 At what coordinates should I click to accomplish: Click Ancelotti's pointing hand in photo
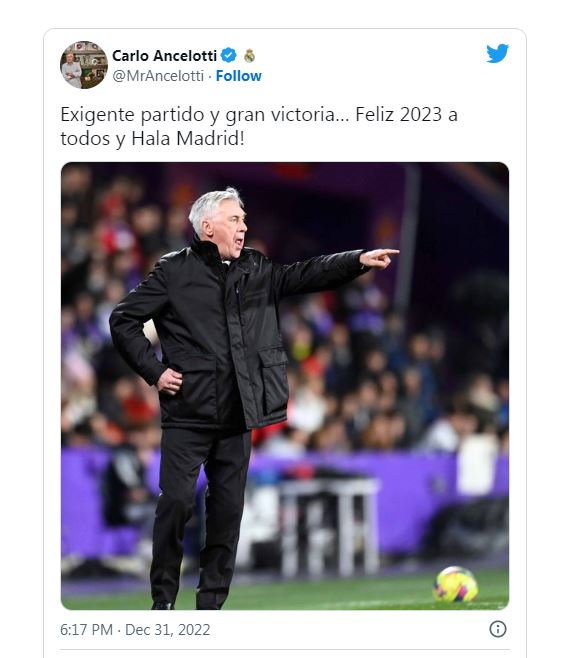380,258
